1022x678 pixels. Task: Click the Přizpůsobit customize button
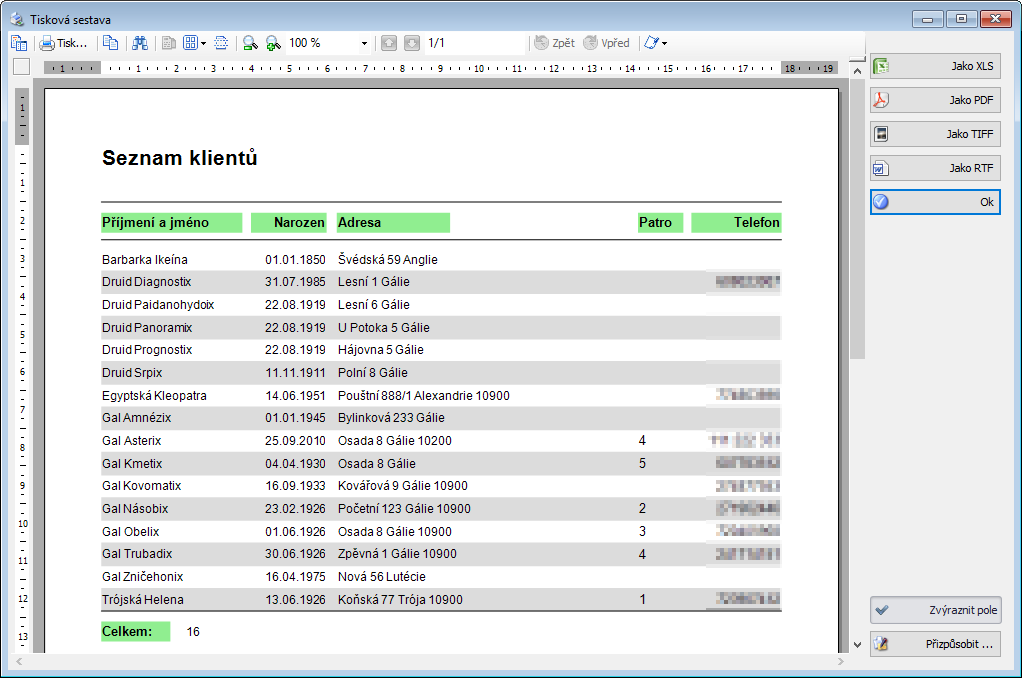[934, 643]
